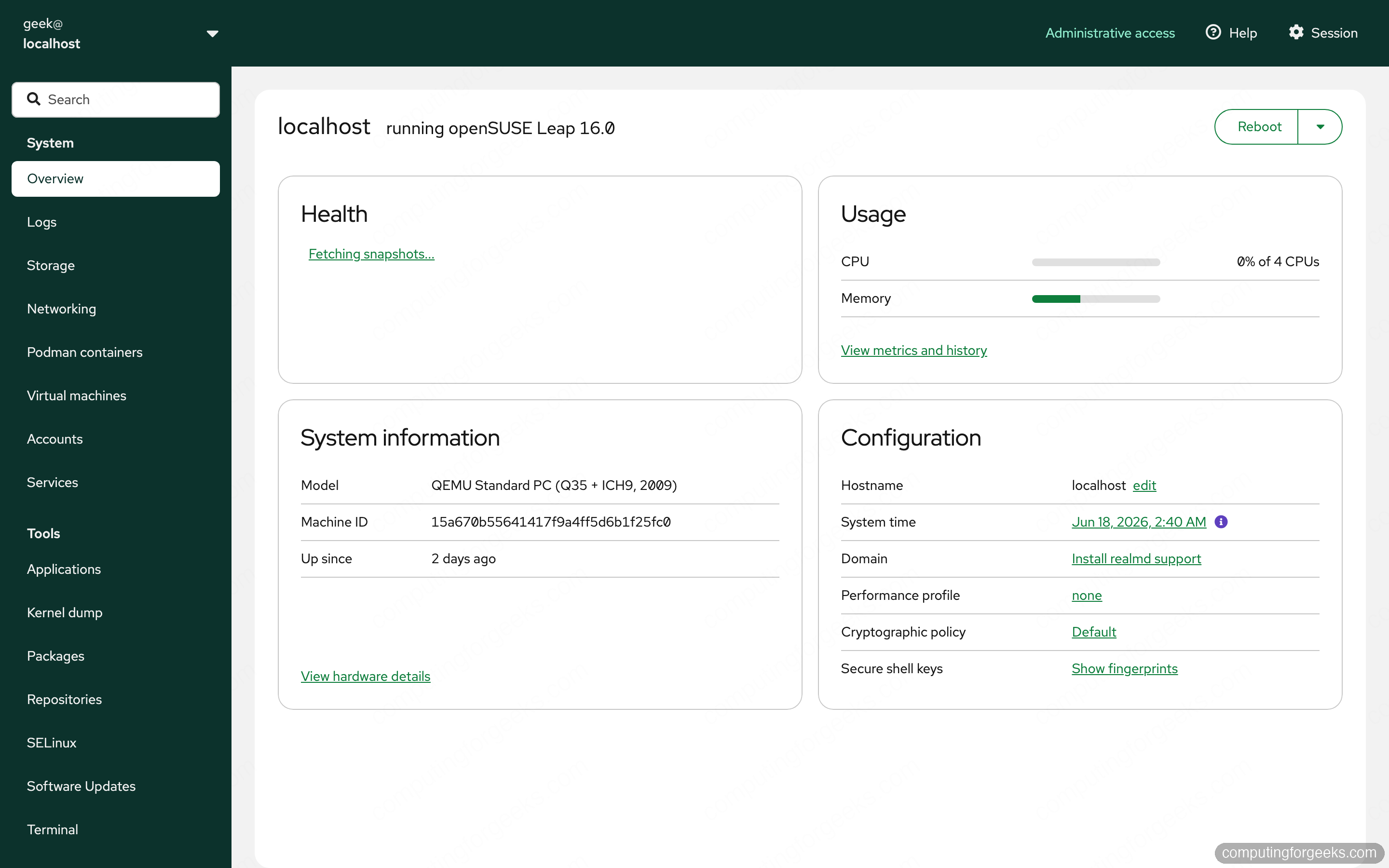
Task: Open cryptographic policy Default link
Action: pos(1093,632)
